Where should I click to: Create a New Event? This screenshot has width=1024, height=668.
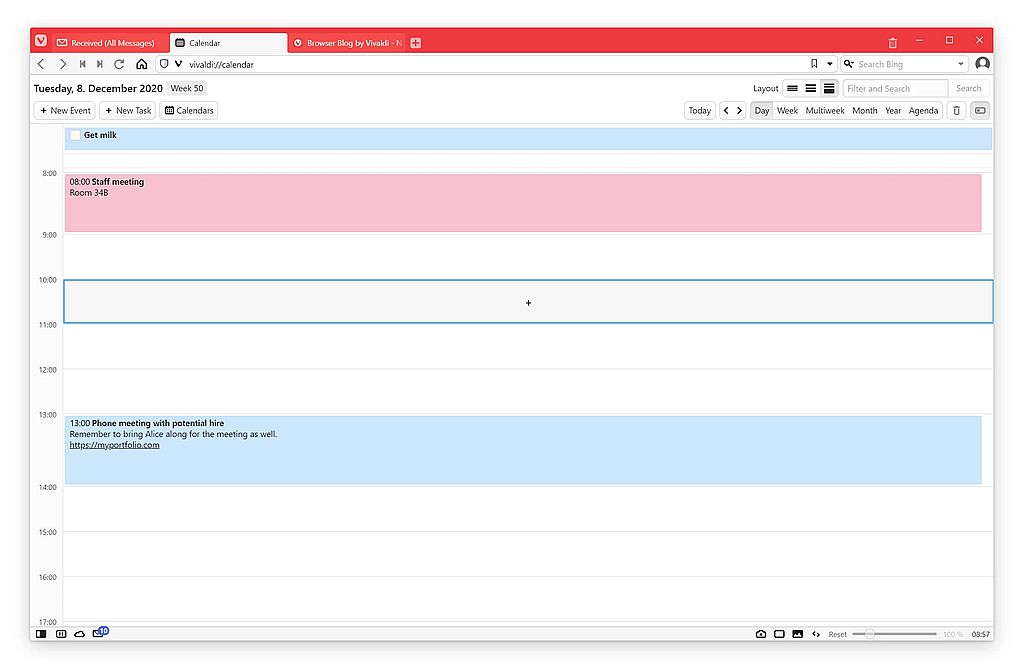click(x=65, y=110)
